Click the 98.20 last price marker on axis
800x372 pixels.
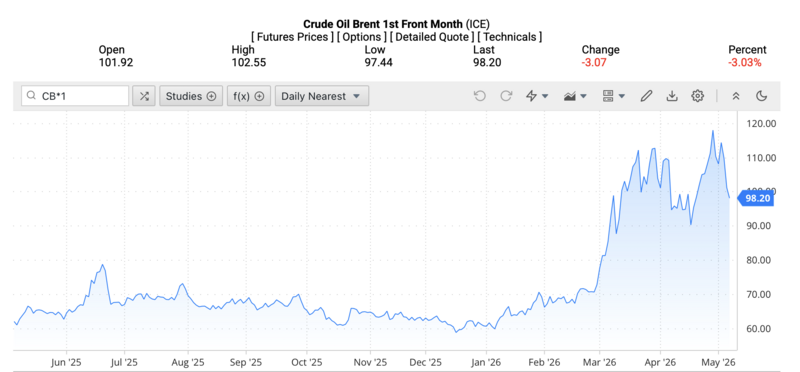[x=756, y=198]
